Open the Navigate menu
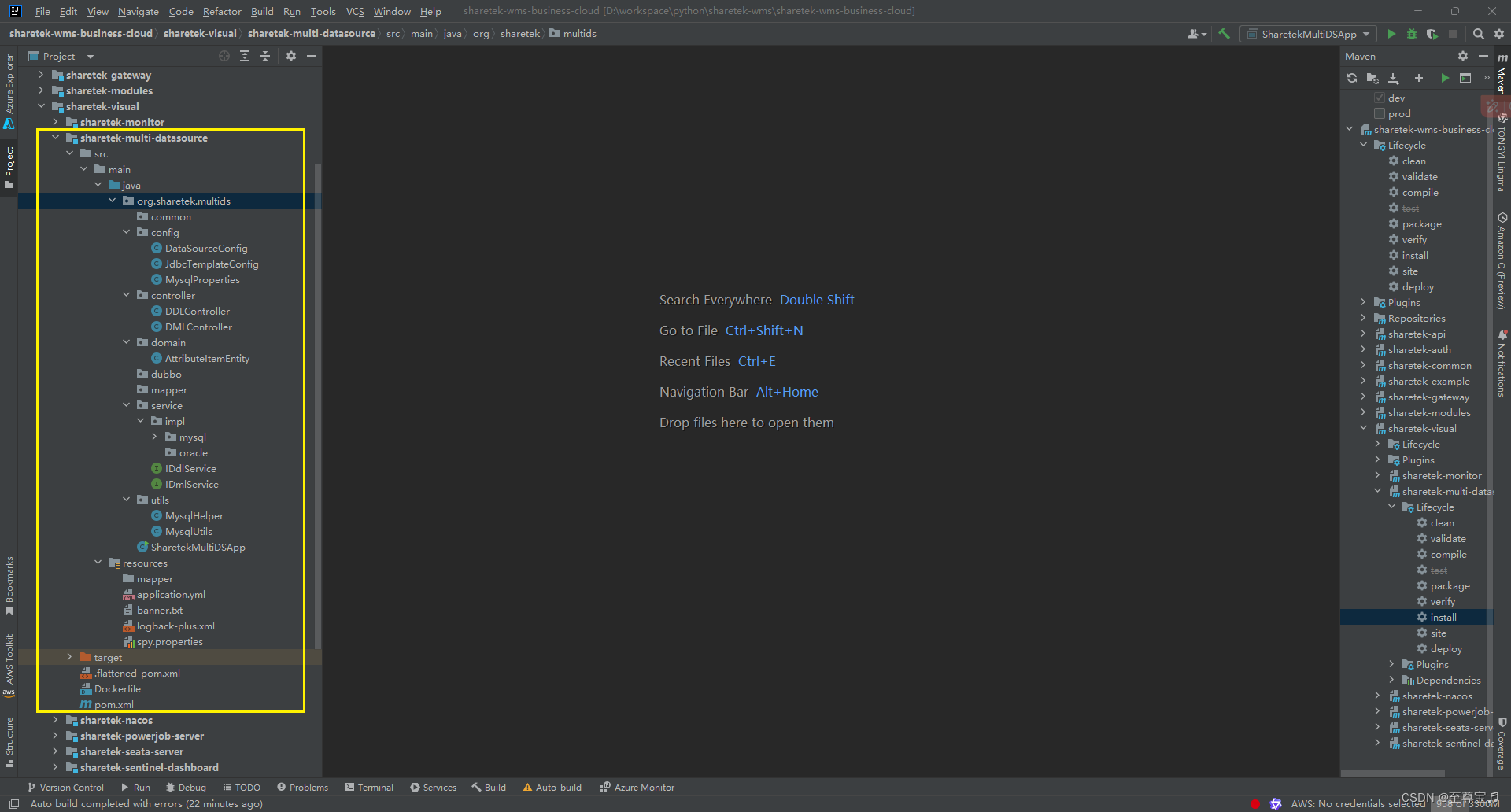 point(138,11)
